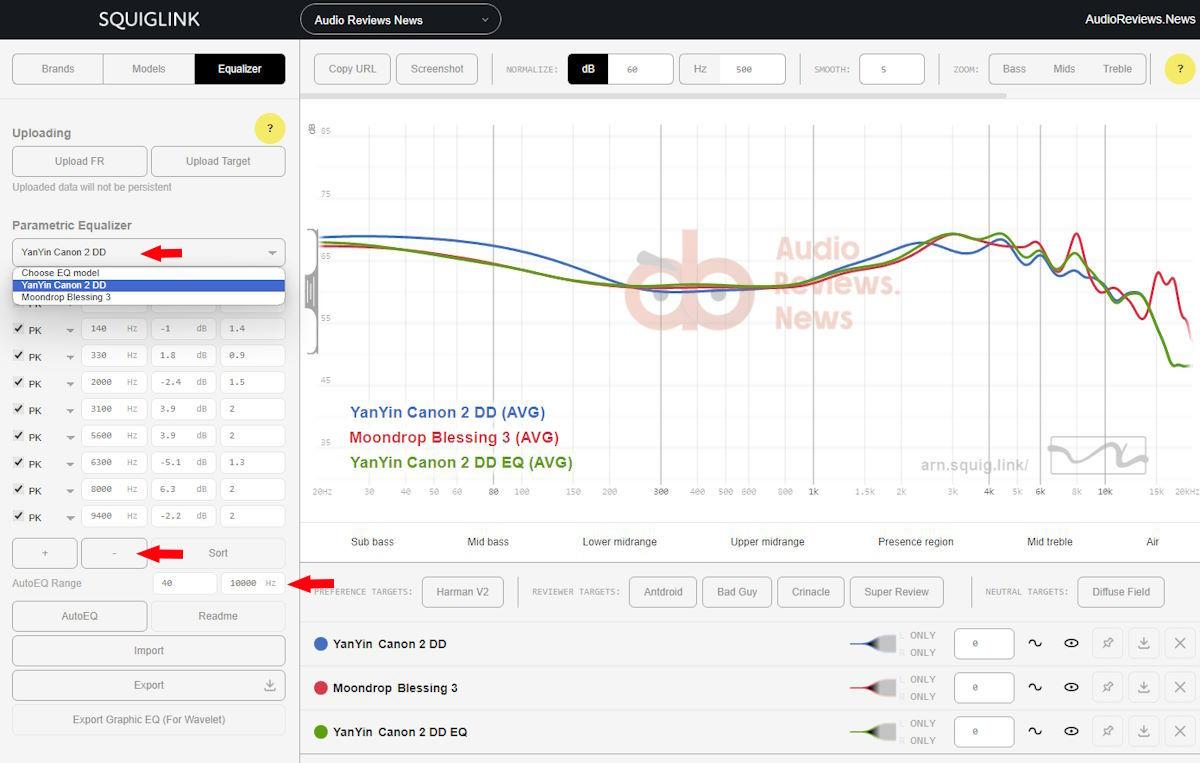
Task: Click the yellow help icon in top toolbar
Action: tap(1180, 69)
